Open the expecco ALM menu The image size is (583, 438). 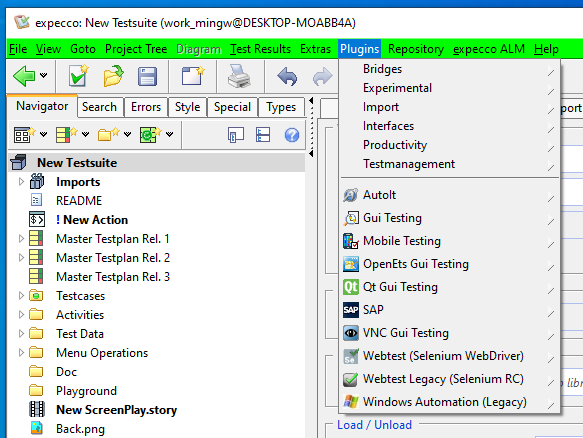pyautogui.click(x=489, y=49)
